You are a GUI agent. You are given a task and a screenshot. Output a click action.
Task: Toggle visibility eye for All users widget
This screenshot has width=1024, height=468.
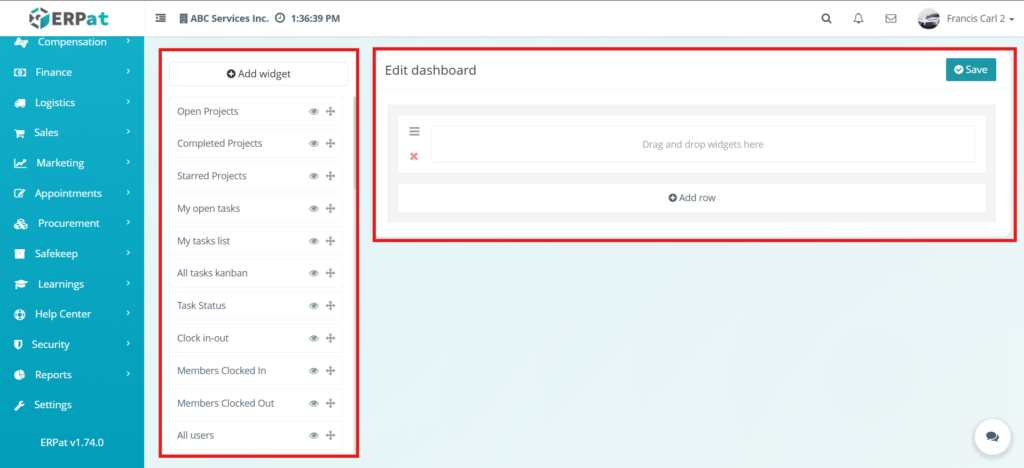click(313, 435)
